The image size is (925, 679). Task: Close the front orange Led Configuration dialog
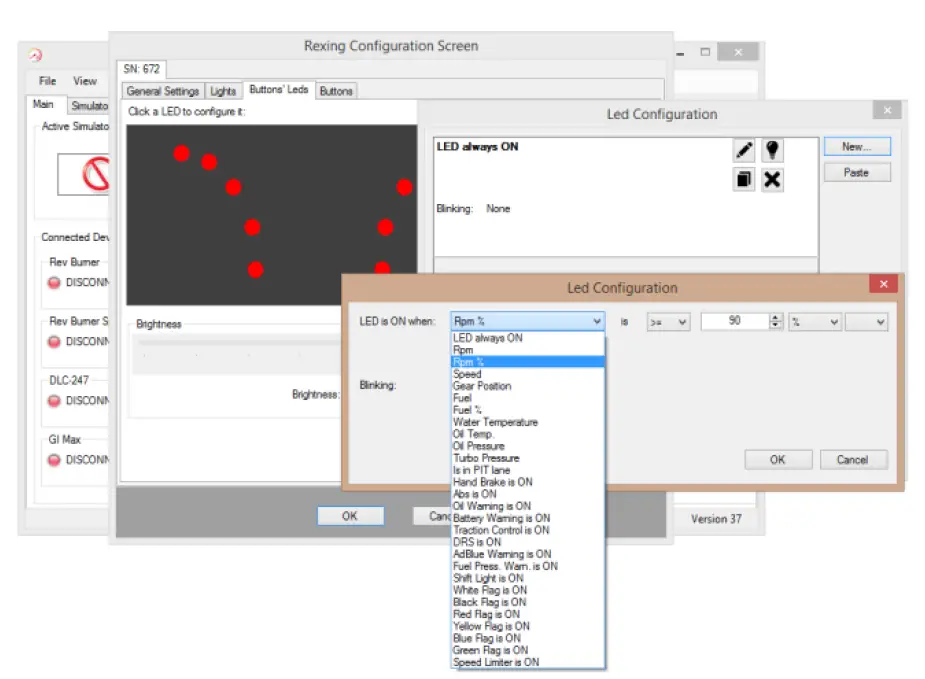coord(884,284)
